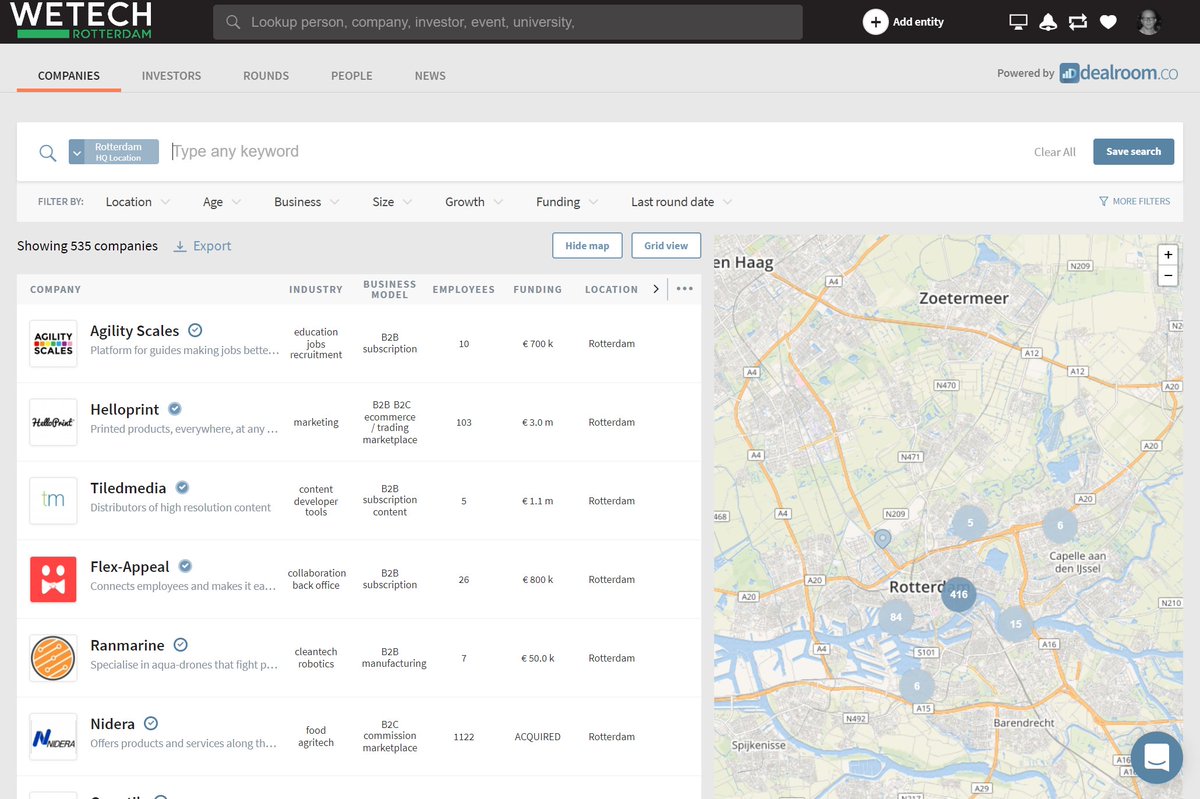Open Ranmarine company logo

[x=53, y=658]
